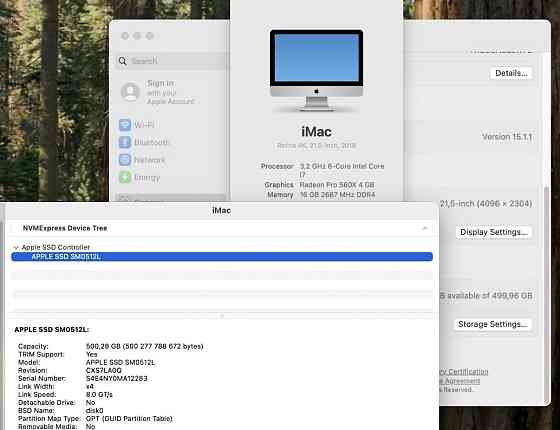Click the Detachable Drive value No
The width and height of the screenshot is (560, 430).
tap(90, 402)
